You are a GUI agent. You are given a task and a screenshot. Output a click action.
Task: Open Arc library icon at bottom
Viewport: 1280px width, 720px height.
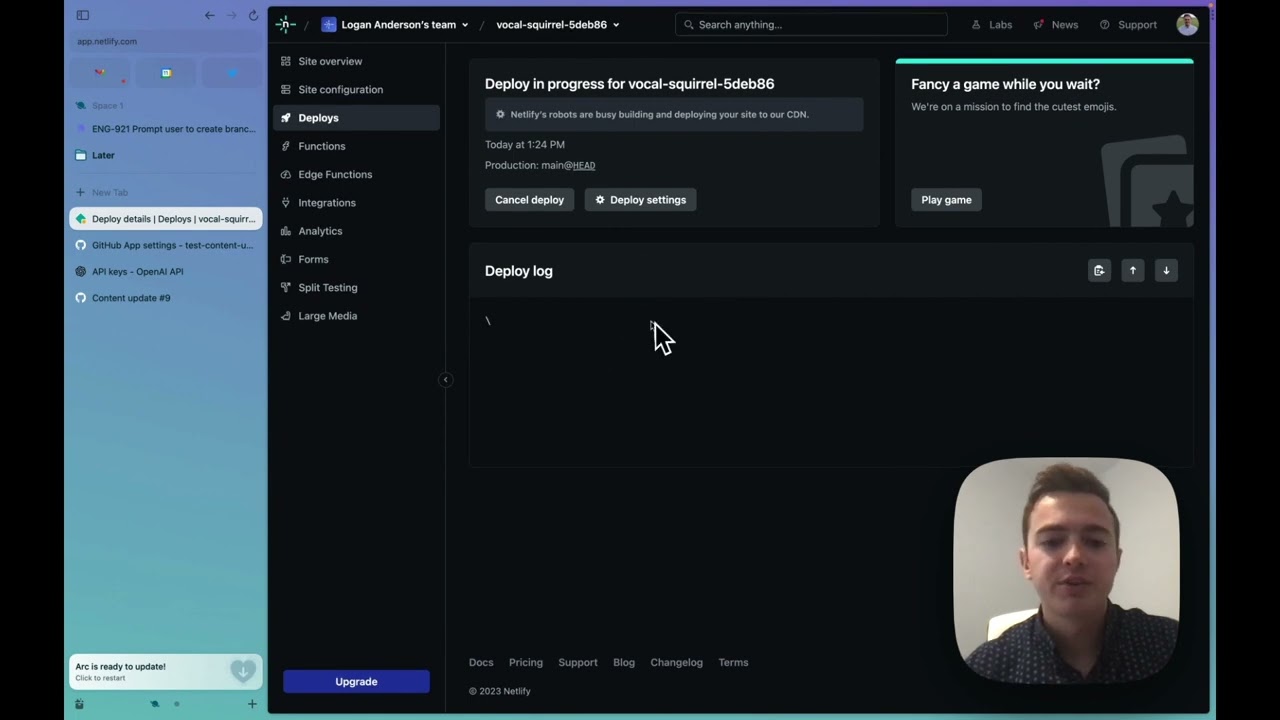point(80,704)
